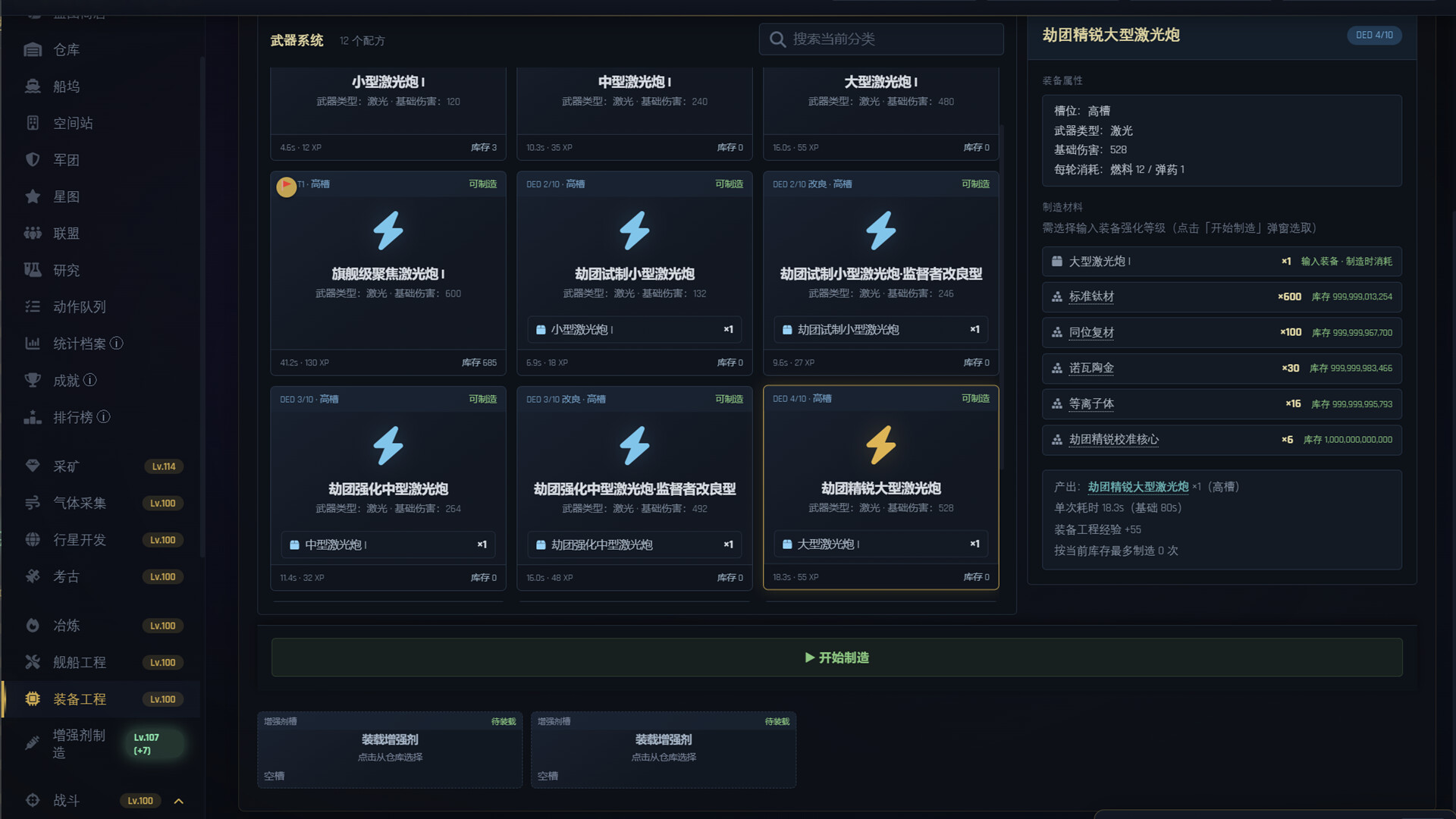
Task: Click the info icon beside 成就
Action: click(90, 380)
